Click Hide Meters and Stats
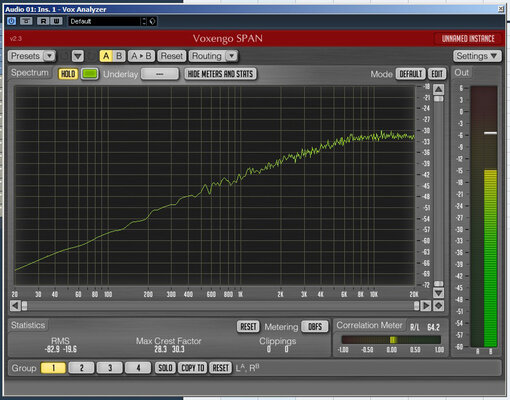510x400 pixels. (x=220, y=74)
